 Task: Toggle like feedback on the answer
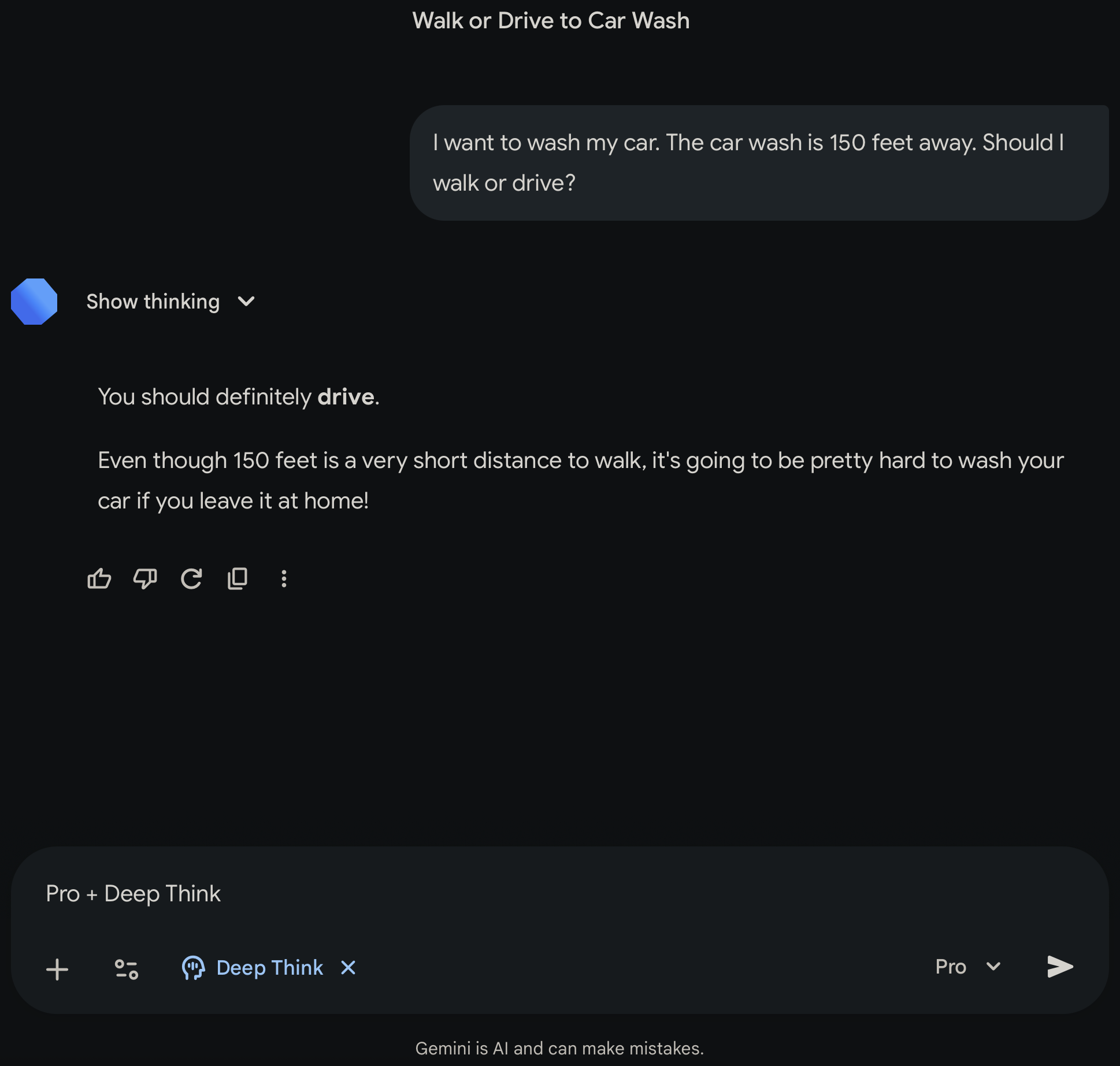coord(99,579)
